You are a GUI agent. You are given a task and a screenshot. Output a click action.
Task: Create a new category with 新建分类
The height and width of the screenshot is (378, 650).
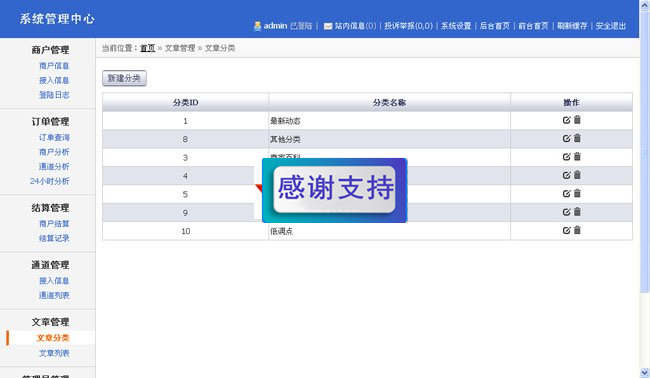[x=124, y=78]
